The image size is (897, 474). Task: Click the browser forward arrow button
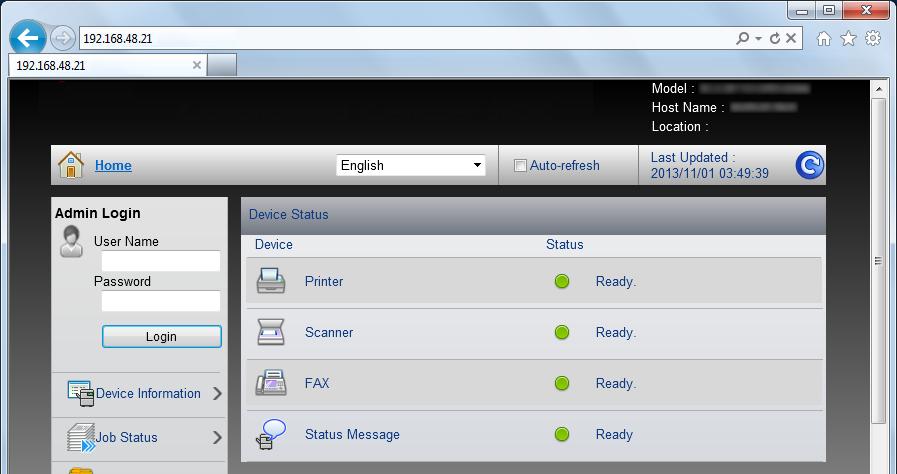tap(62, 38)
